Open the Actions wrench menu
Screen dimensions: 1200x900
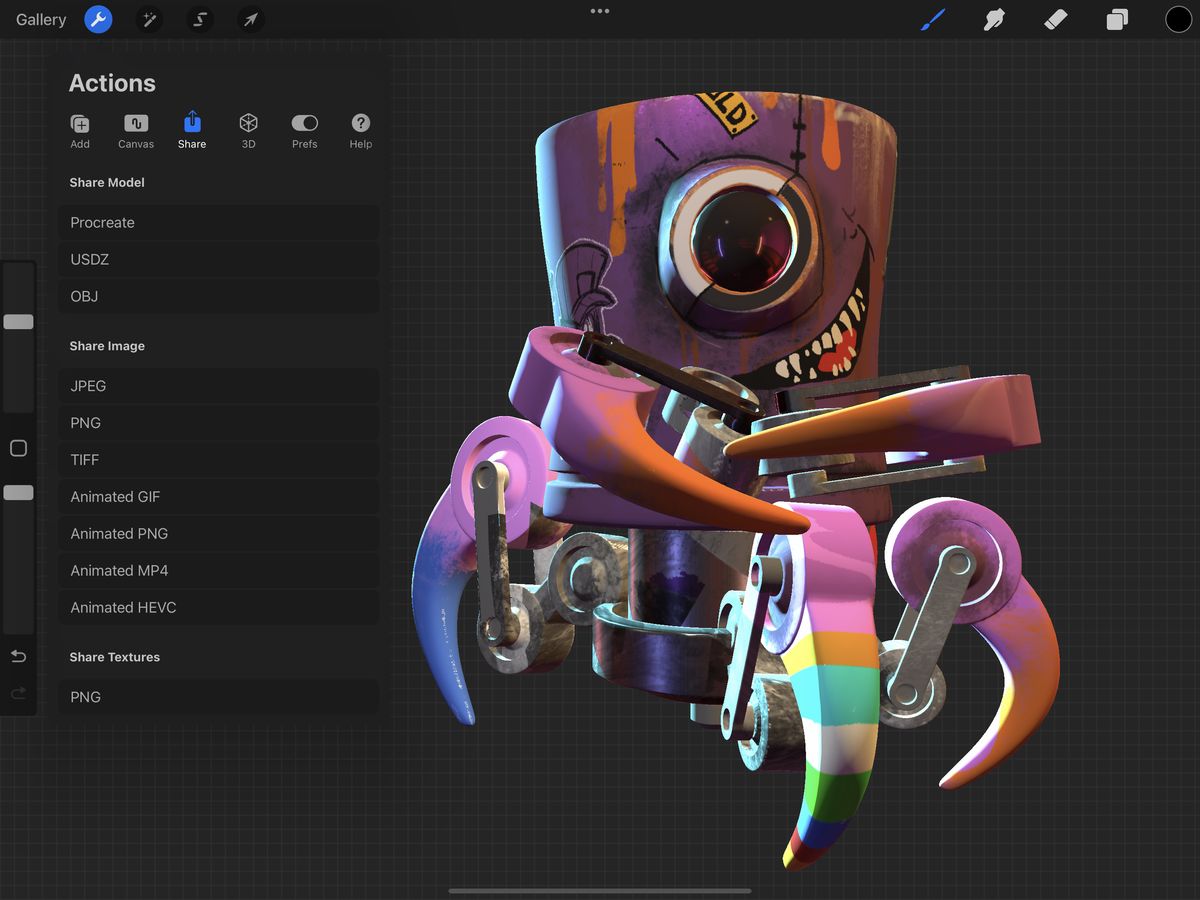tap(98, 19)
